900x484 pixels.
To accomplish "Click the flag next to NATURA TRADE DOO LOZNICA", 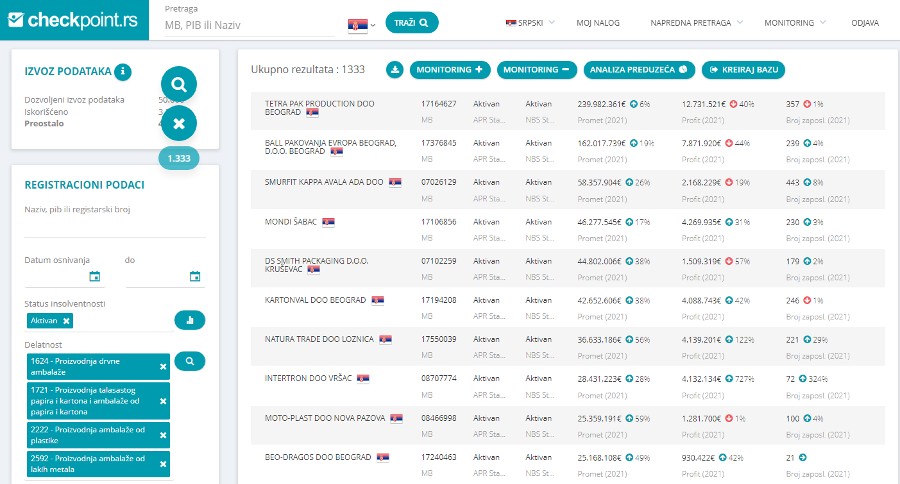I will click(386, 339).
